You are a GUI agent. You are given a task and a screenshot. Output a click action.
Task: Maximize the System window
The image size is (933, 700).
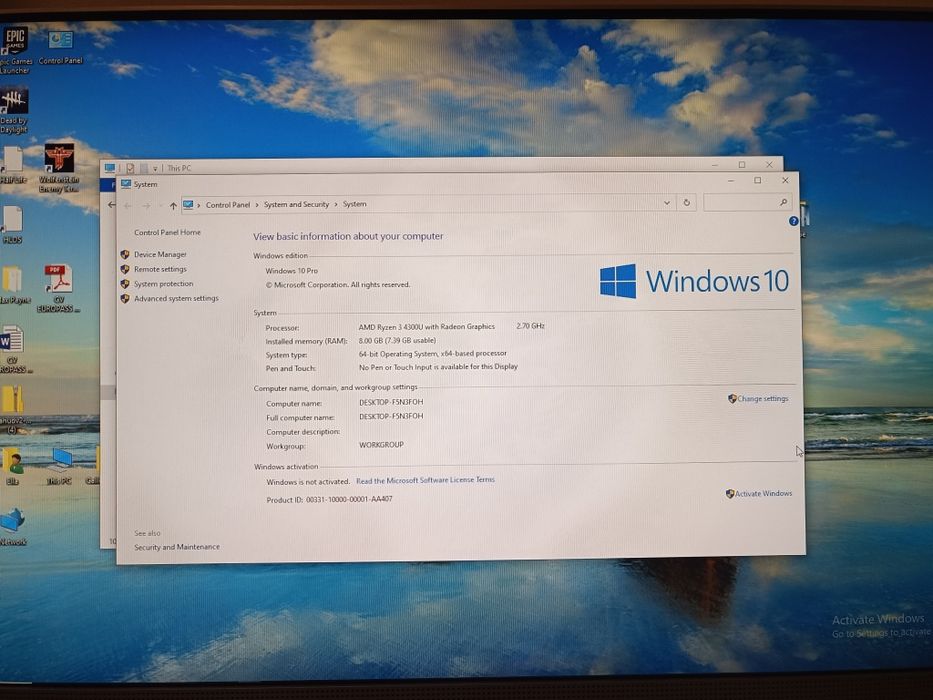pos(757,180)
